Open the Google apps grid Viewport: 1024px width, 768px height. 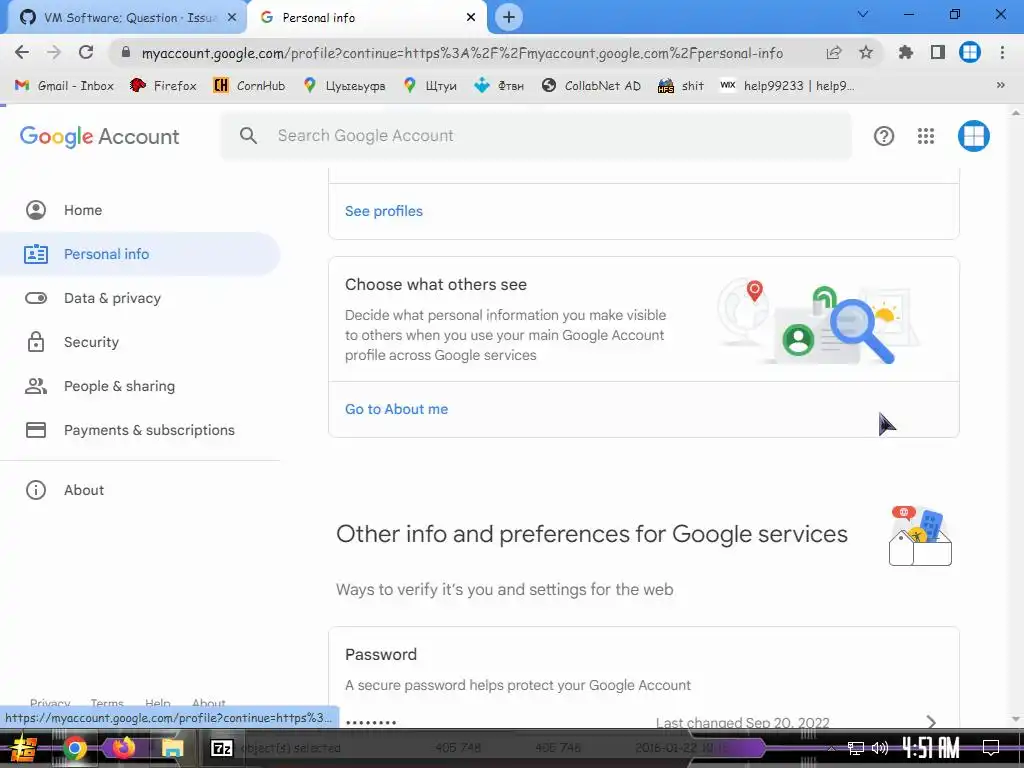pyautogui.click(x=925, y=136)
